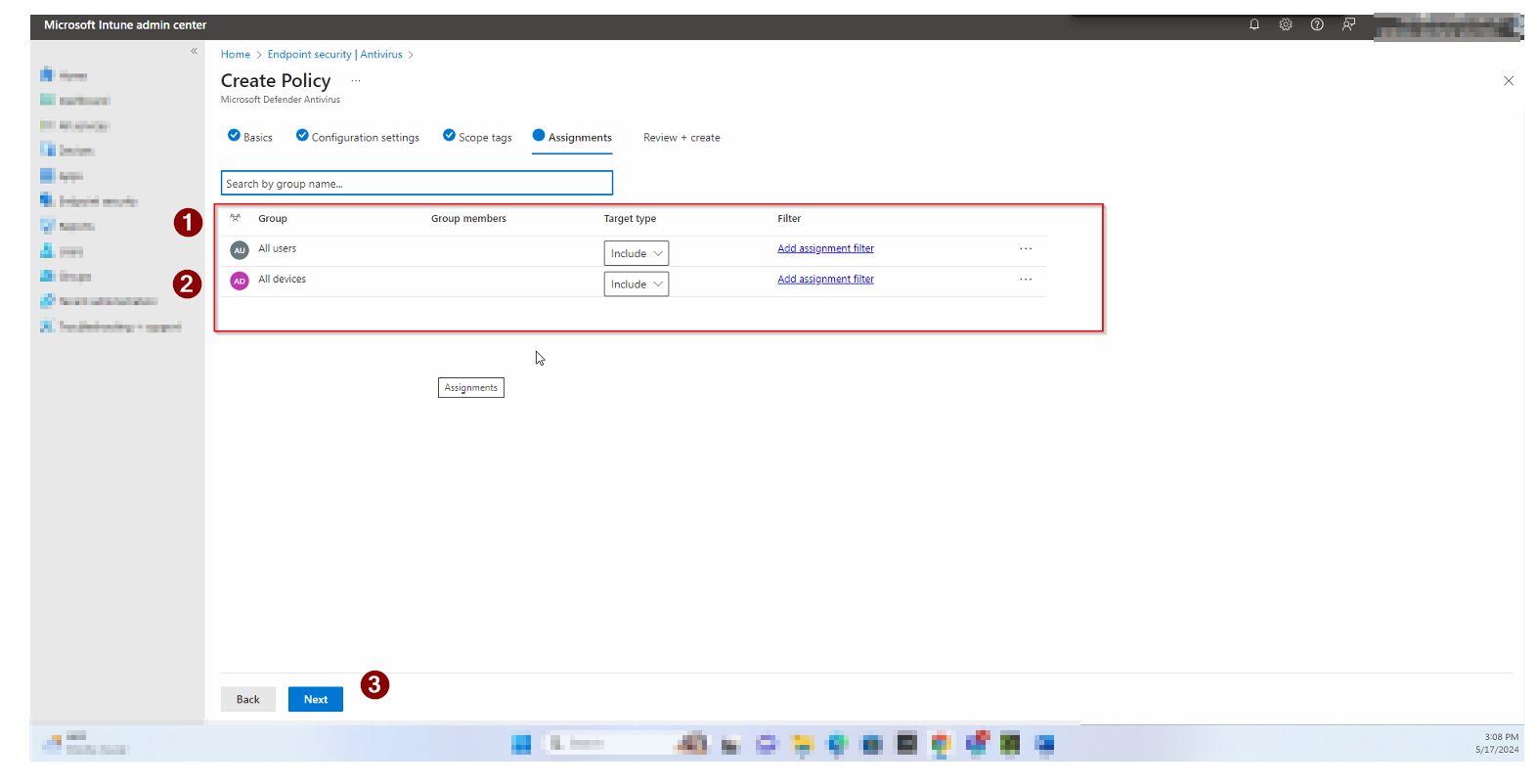Click the Group column header

click(273, 219)
